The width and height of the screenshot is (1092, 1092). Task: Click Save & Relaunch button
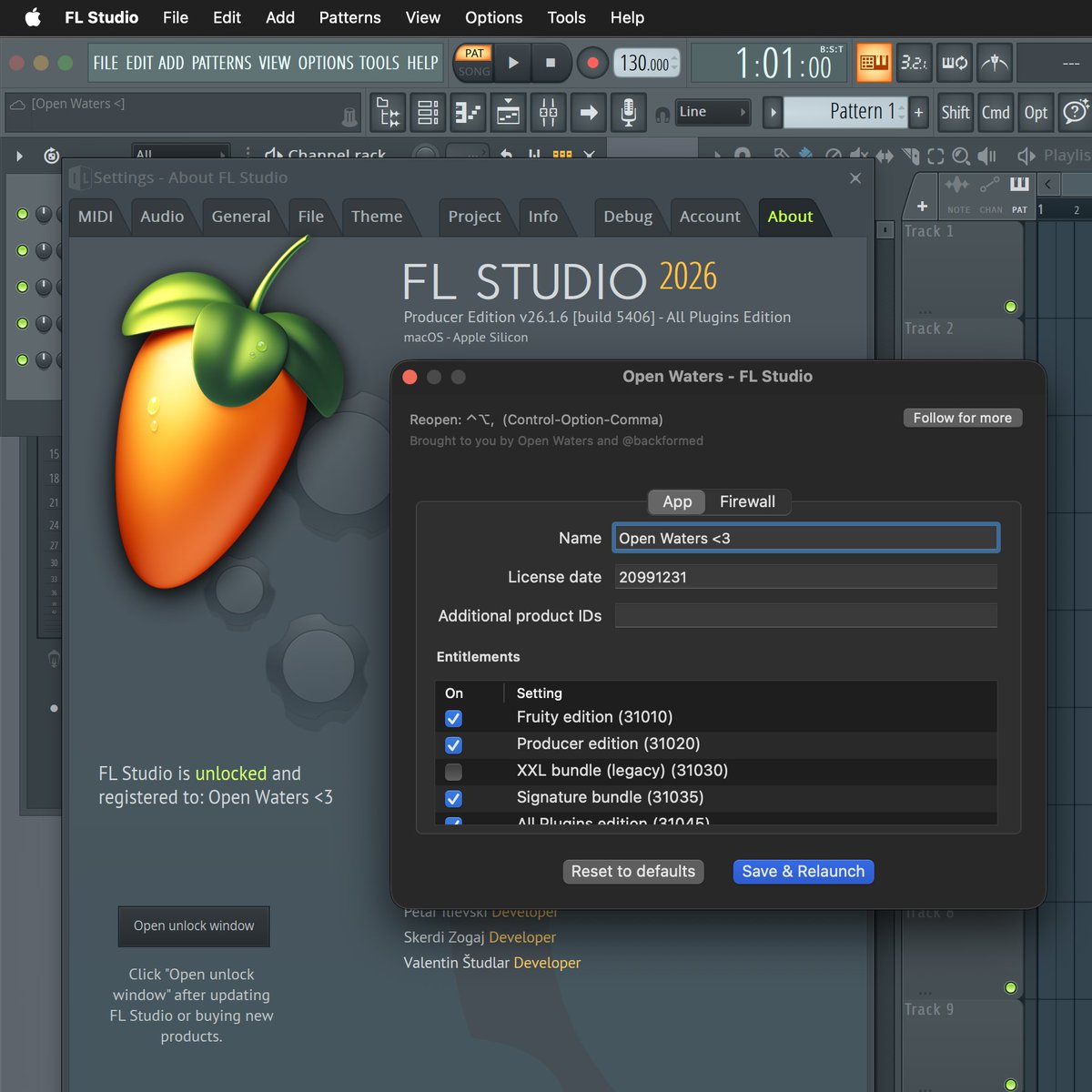coord(804,872)
